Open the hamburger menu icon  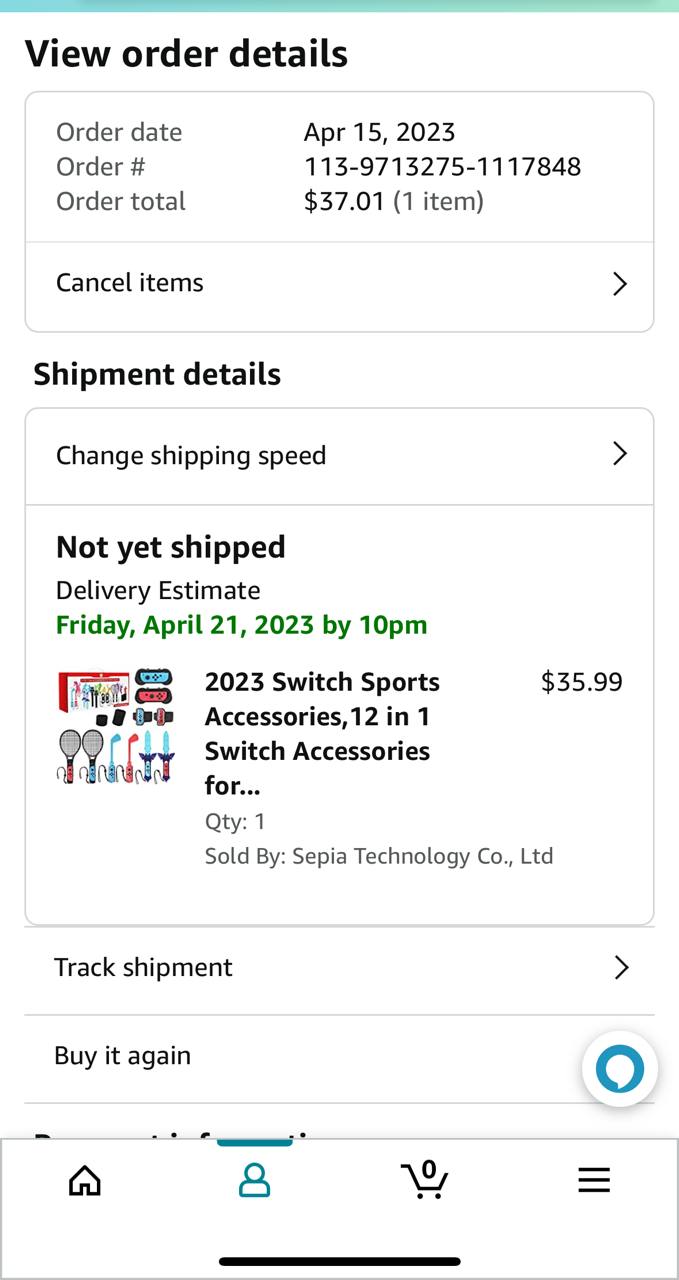[x=594, y=1181]
